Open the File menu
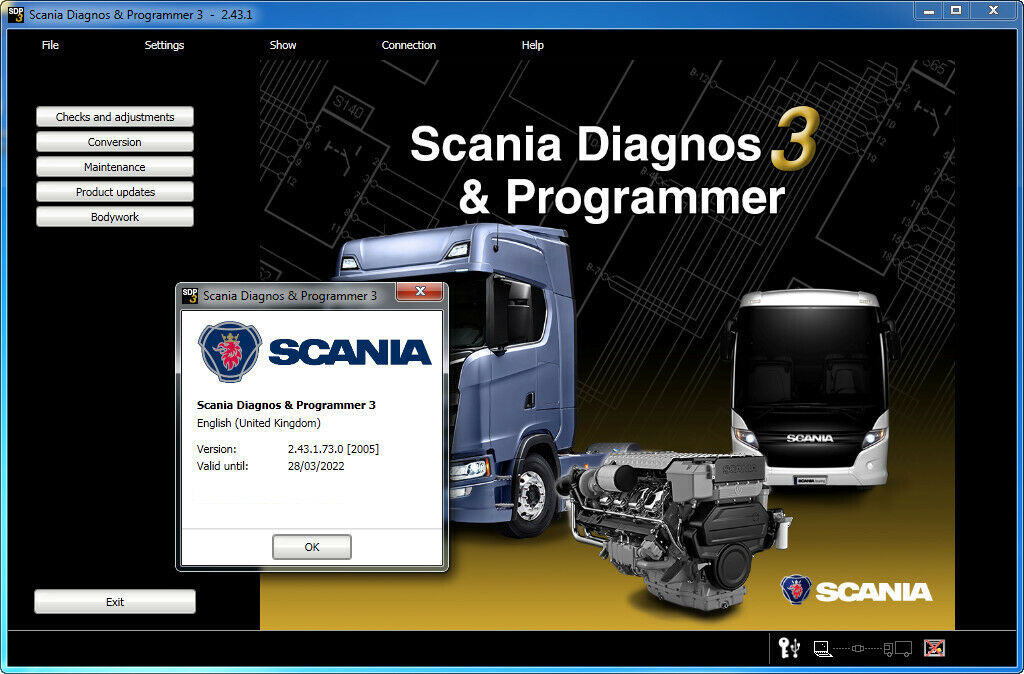 pyautogui.click(x=50, y=45)
